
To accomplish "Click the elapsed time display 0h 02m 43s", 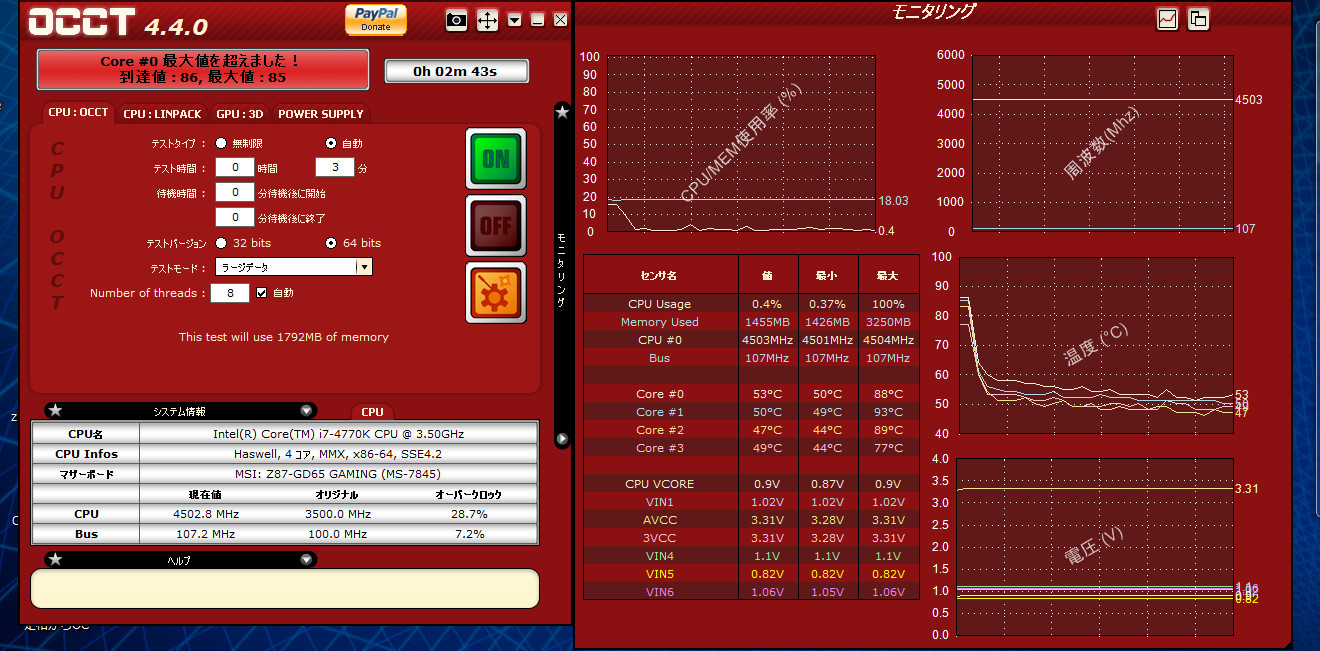I will pos(456,71).
